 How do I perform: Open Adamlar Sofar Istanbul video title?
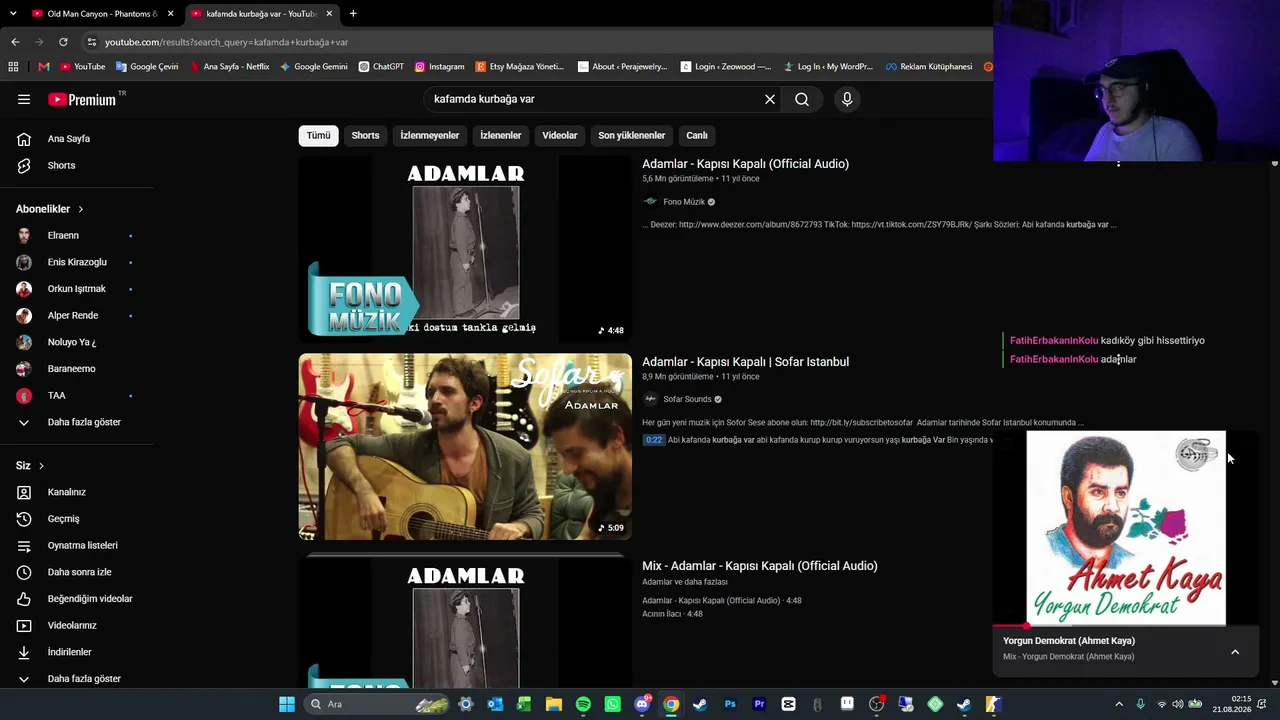[745, 362]
